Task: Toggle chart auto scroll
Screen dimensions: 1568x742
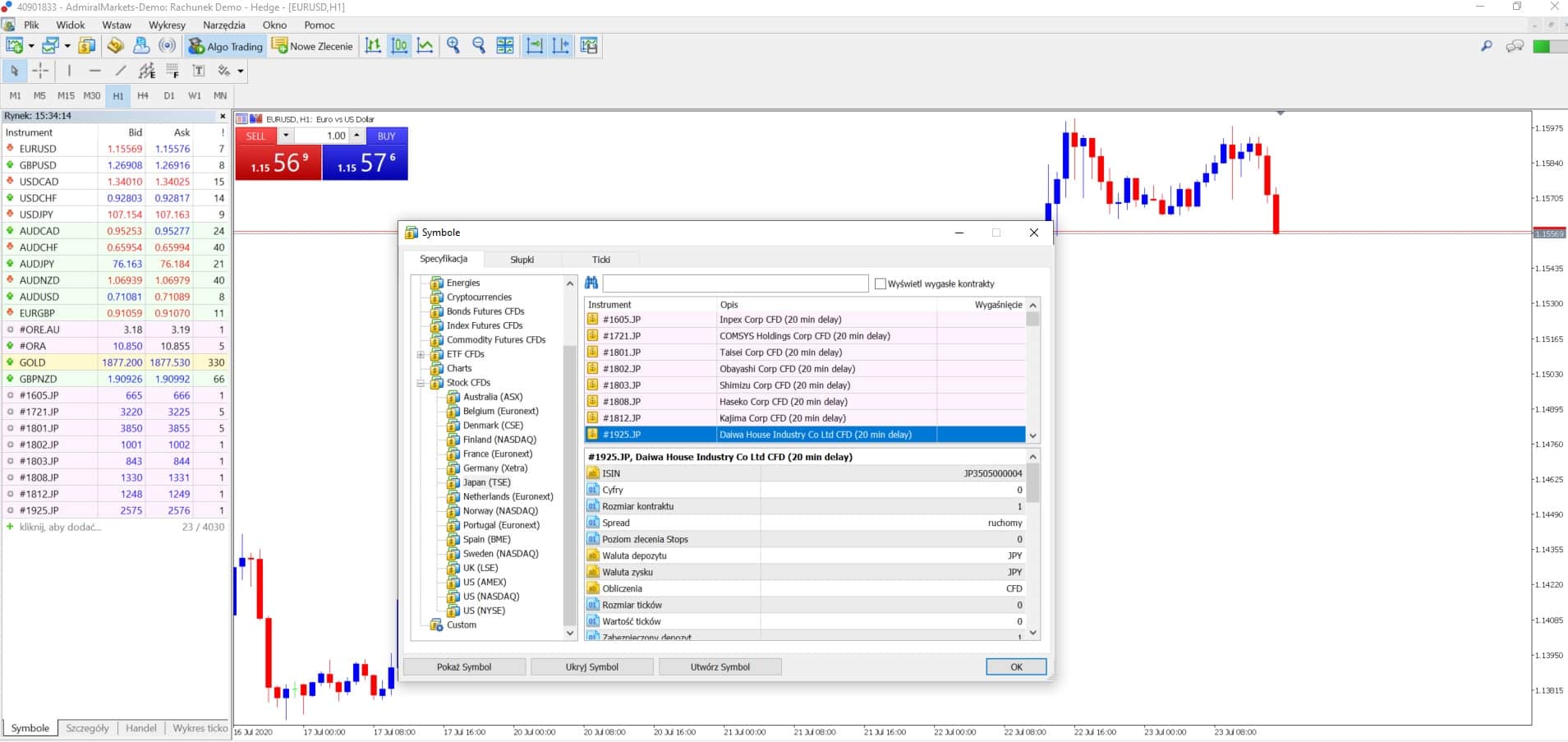Action: click(535, 46)
